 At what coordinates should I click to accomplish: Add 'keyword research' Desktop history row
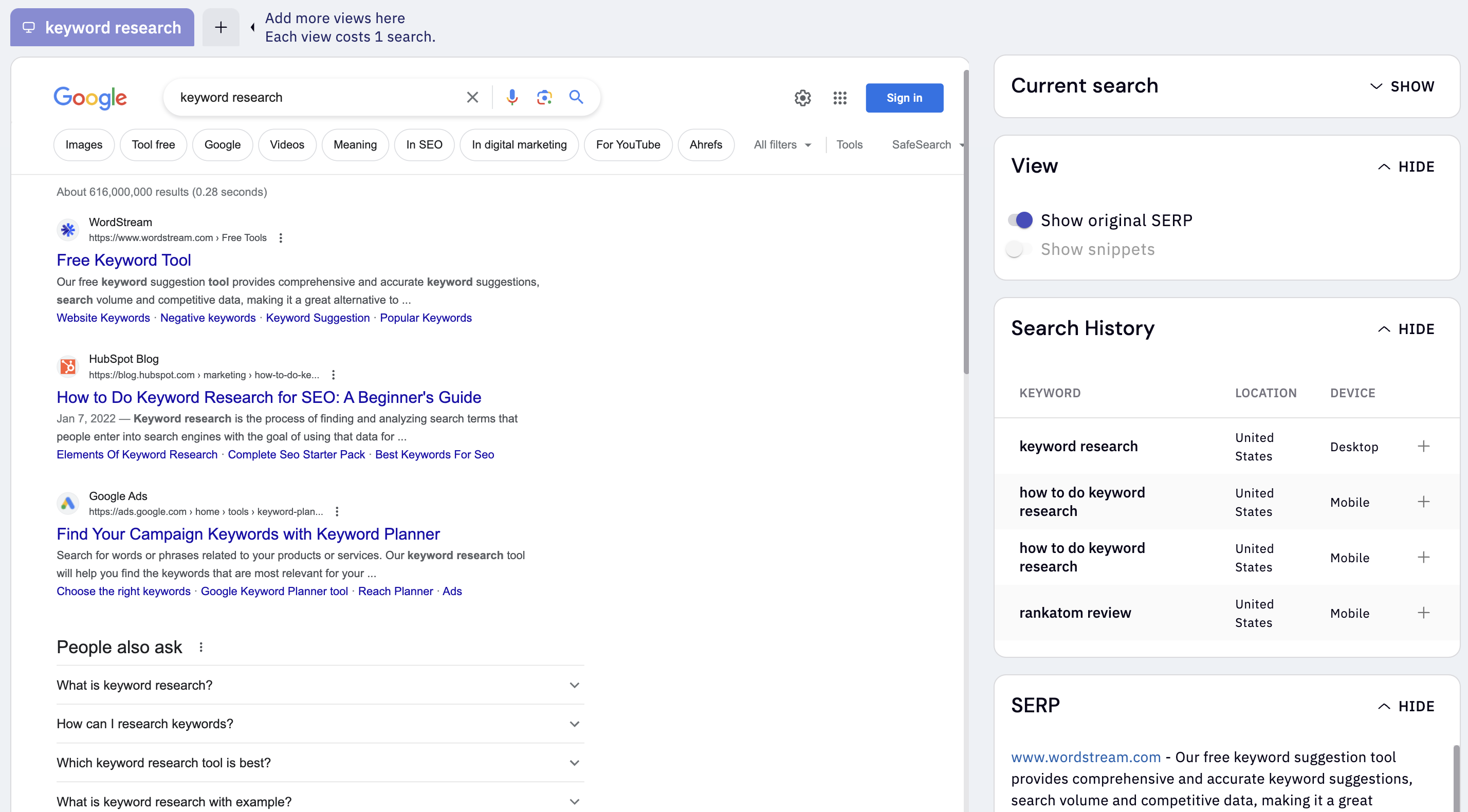tap(1424, 446)
